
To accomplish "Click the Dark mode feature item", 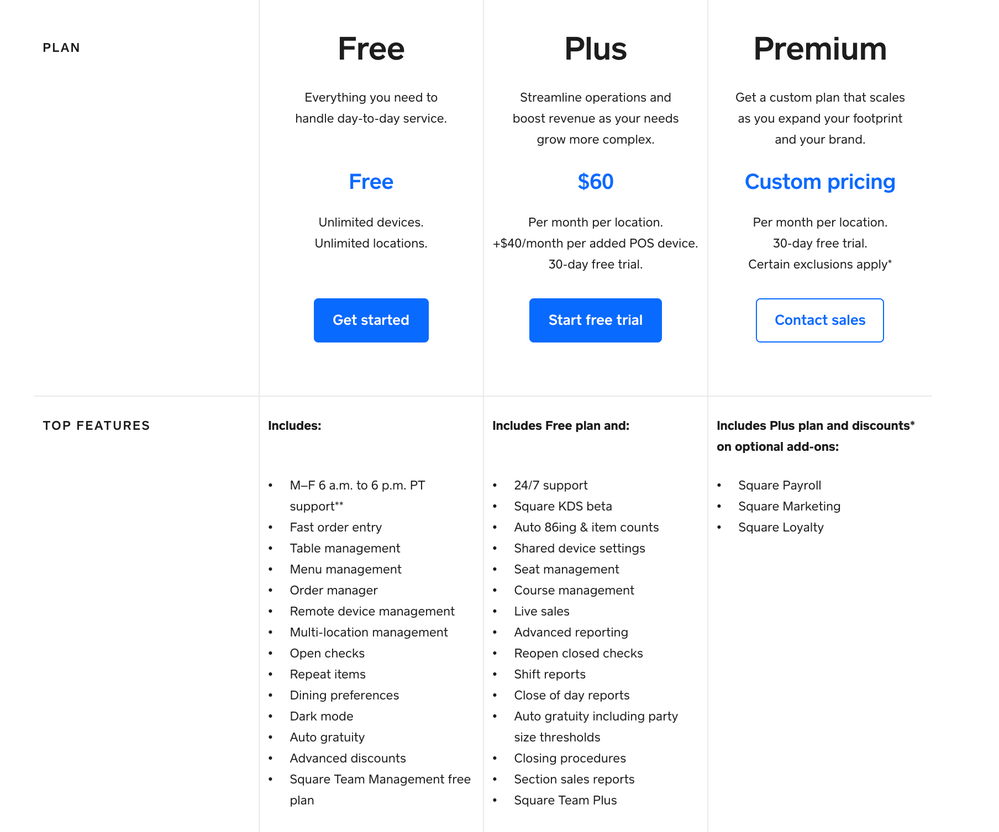I will (321, 716).
